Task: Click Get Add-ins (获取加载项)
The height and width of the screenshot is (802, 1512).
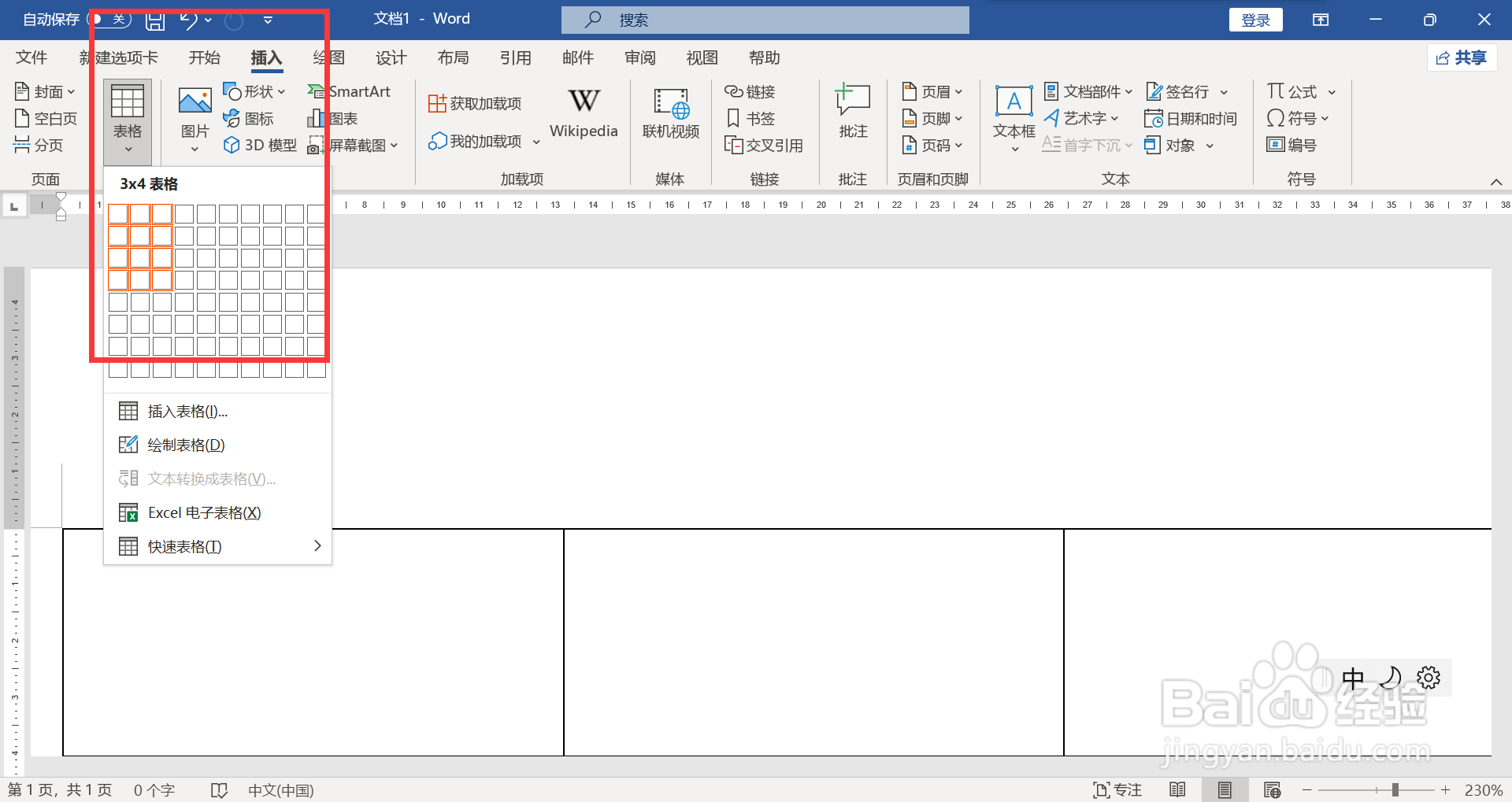Action: (475, 103)
